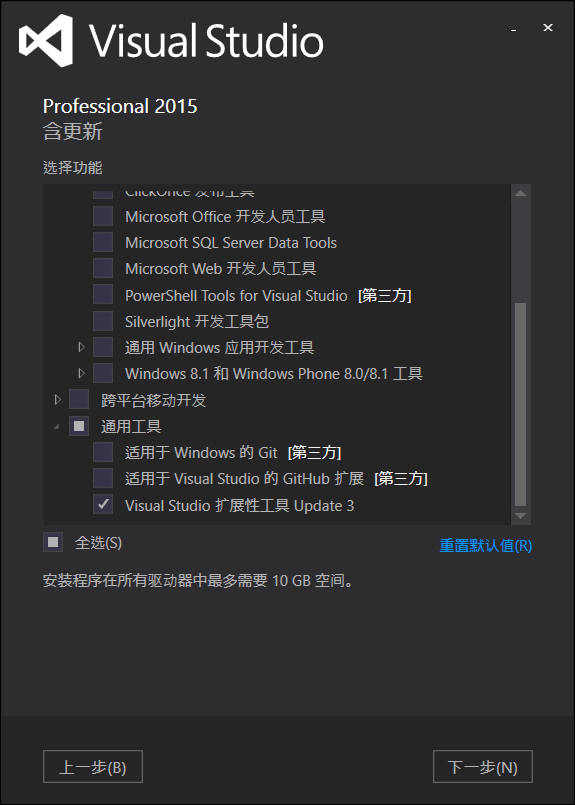Expand the 通用 Windows 应用开发工具 node
This screenshot has height=805, width=575.
click(81, 348)
